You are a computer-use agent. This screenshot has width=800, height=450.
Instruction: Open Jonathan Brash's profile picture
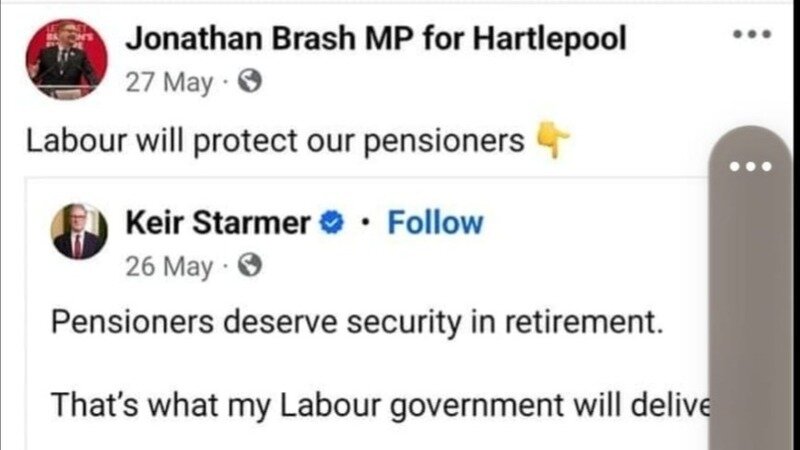[x=66, y=59]
